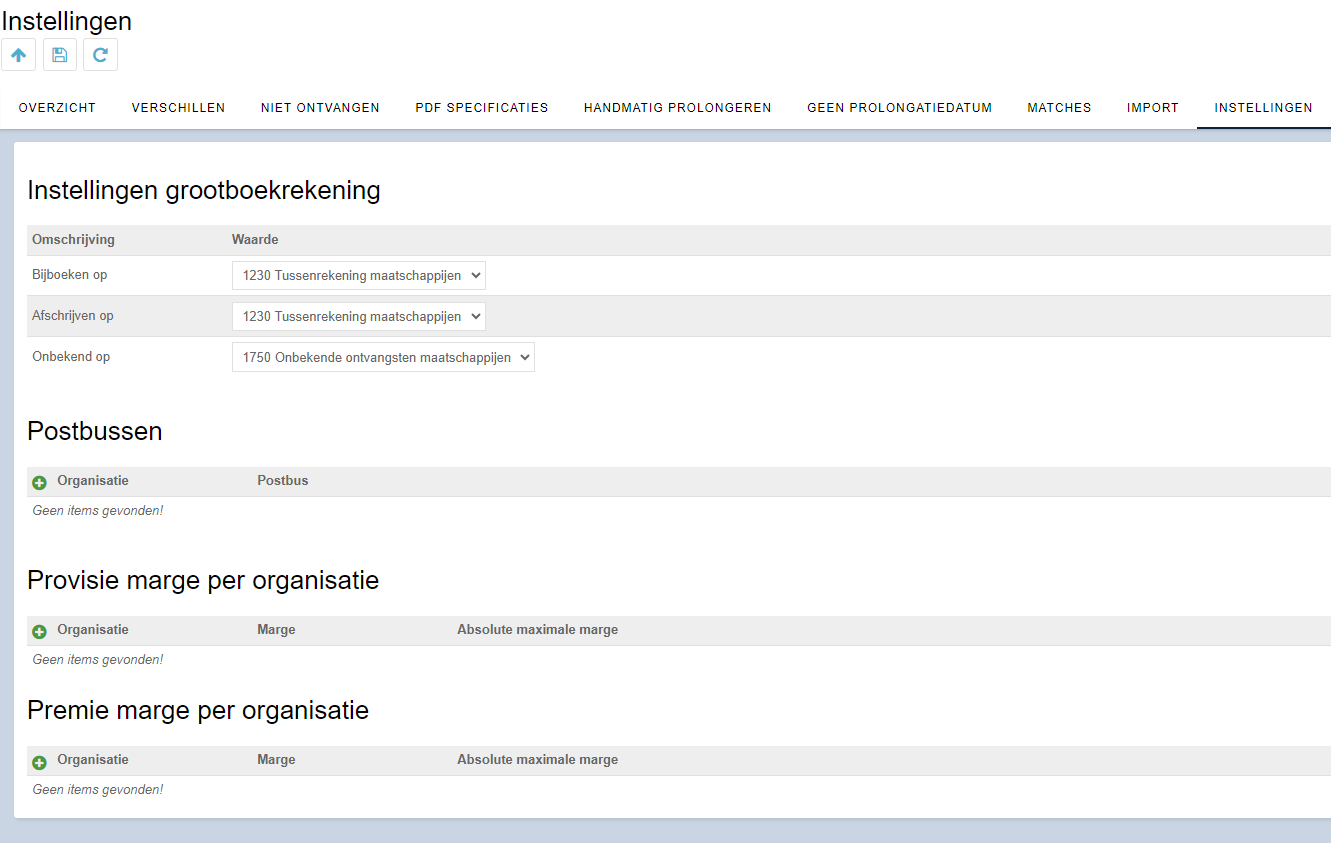Image resolution: width=1331 pixels, height=843 pixels.
Task: Save settings with the floppy disk icon
Action: [60, 55]
